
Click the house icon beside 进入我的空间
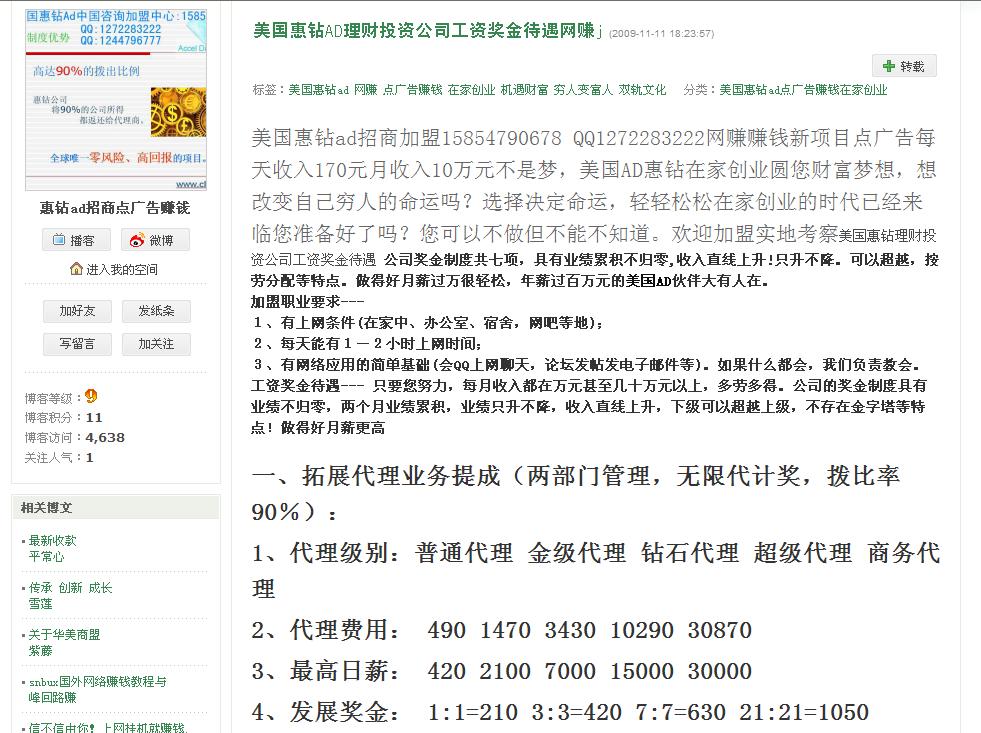pyautogui.click(x=76, y=269)
